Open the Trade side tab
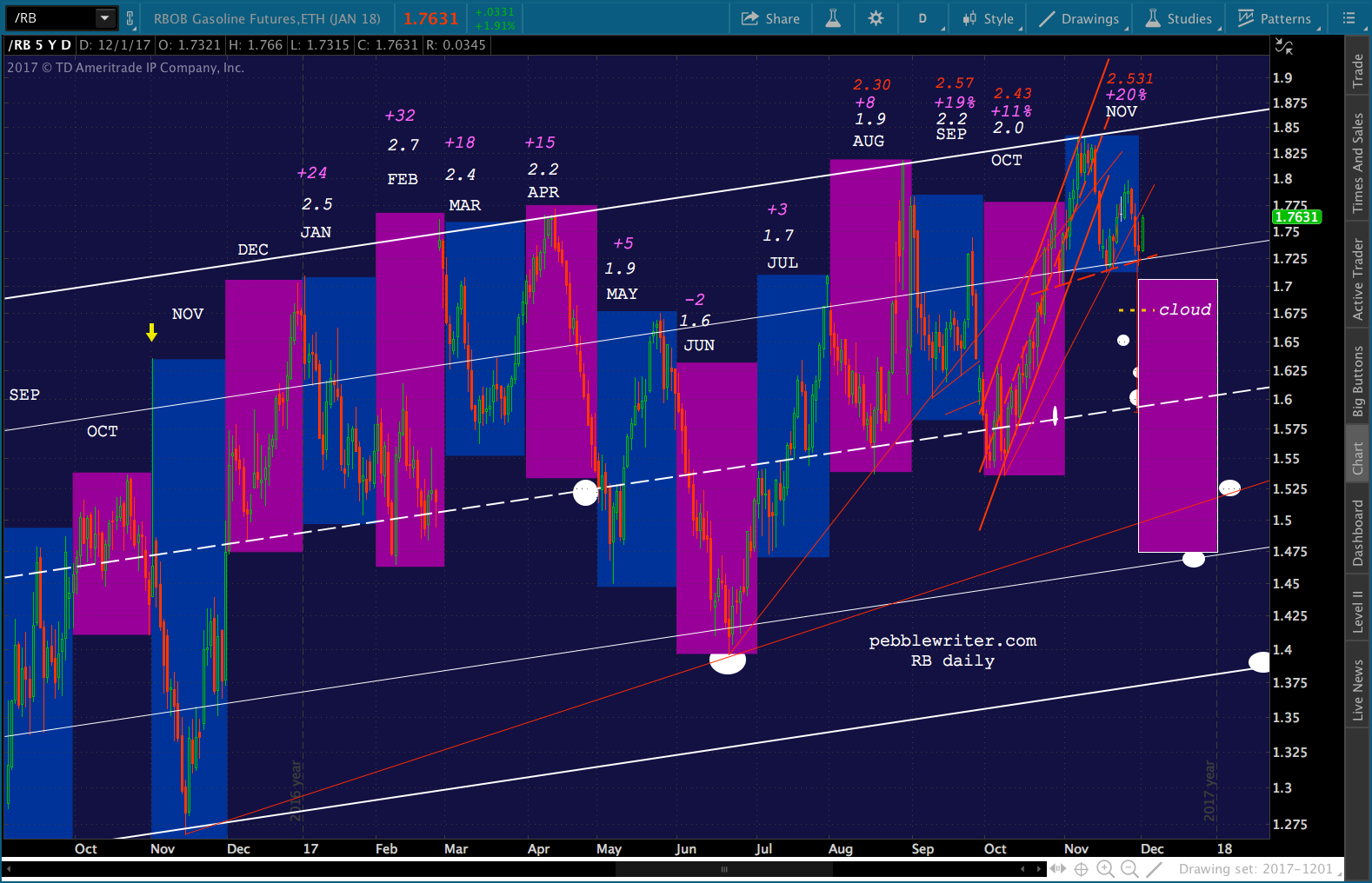 point(1357,71)
